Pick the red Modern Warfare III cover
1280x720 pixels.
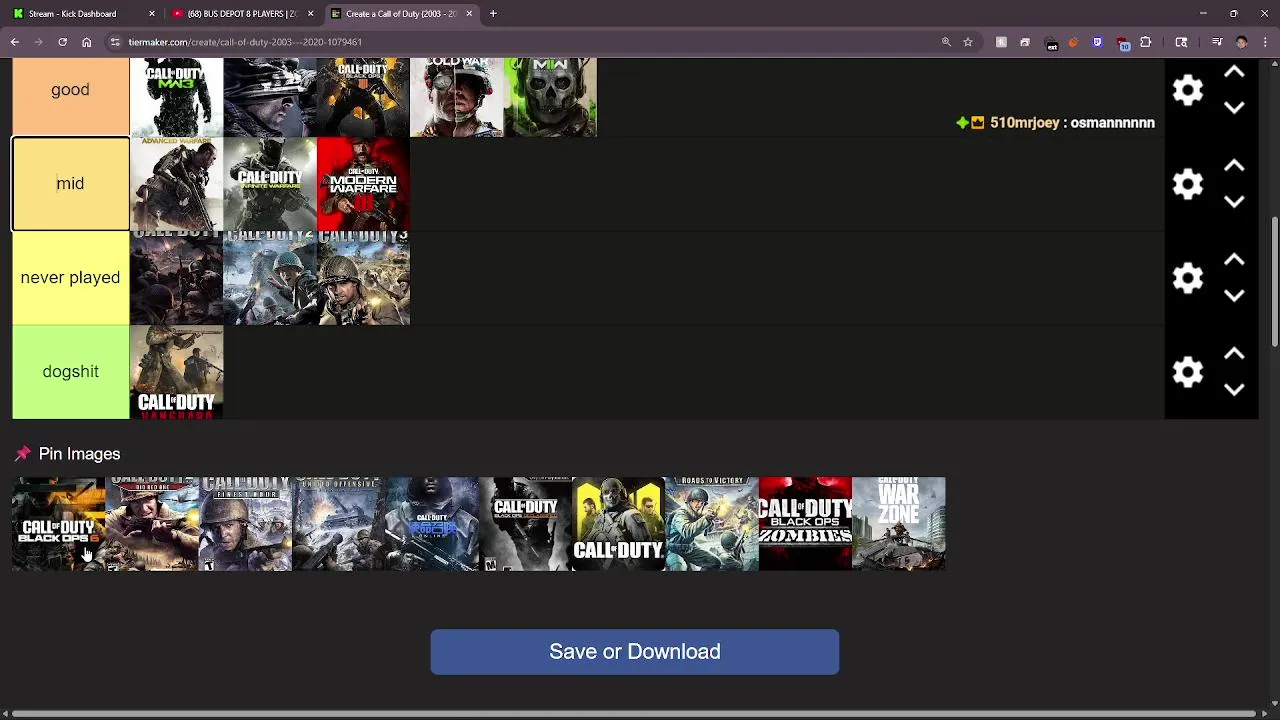point(363,184)
